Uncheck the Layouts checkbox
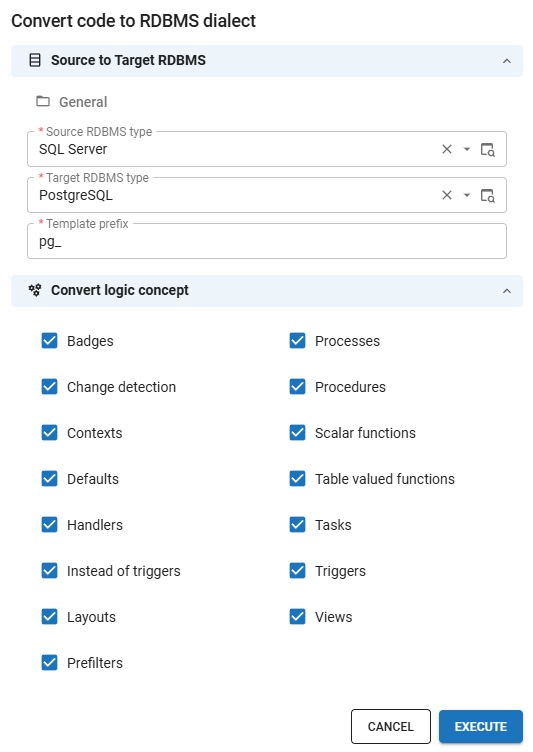 pos(49,617)
